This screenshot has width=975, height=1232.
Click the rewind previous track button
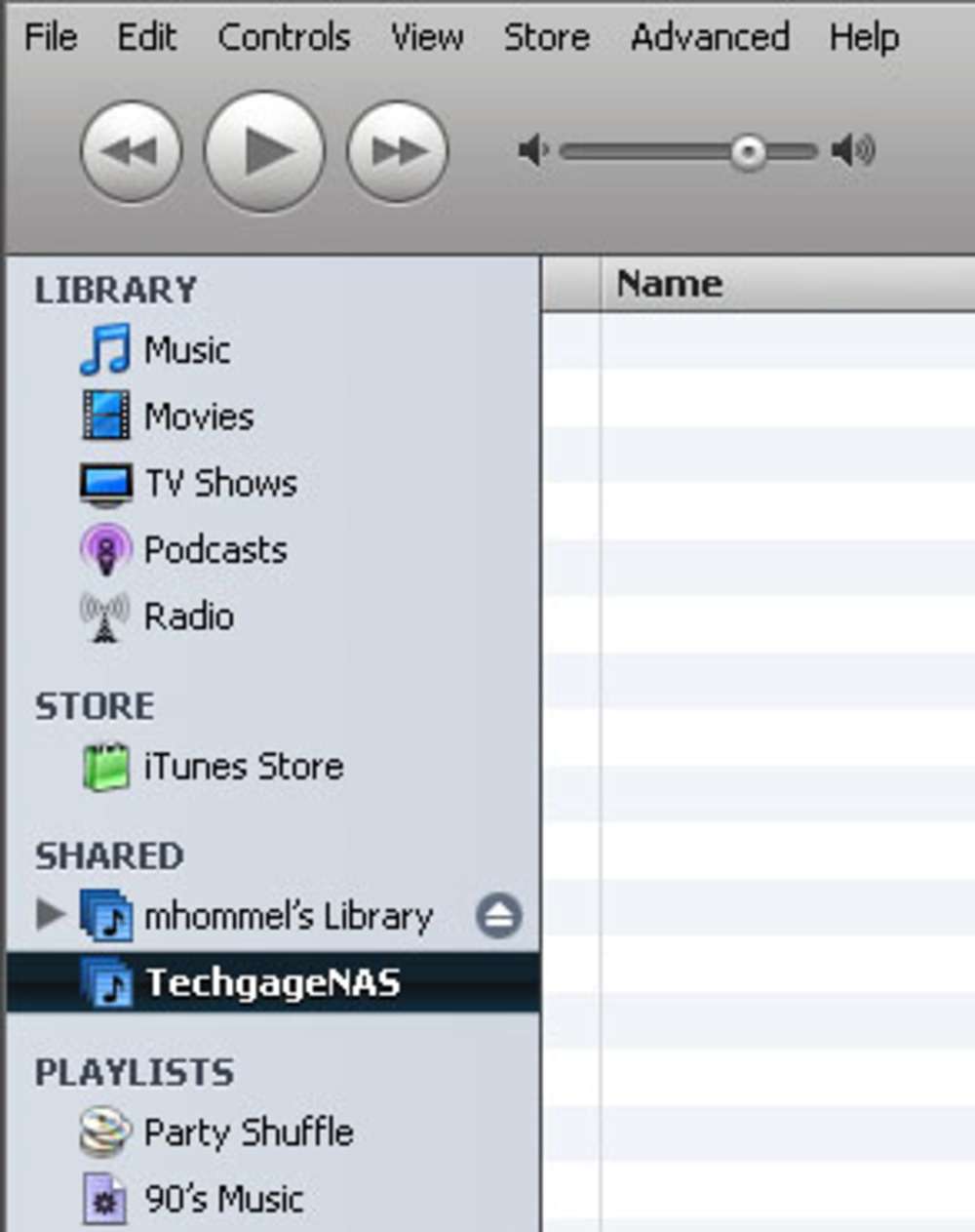coord(131,151)
